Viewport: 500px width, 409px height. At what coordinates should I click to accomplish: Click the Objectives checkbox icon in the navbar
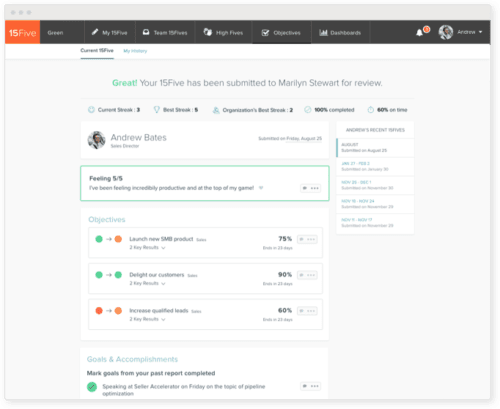pyautogui.click(x=265, y=33)
